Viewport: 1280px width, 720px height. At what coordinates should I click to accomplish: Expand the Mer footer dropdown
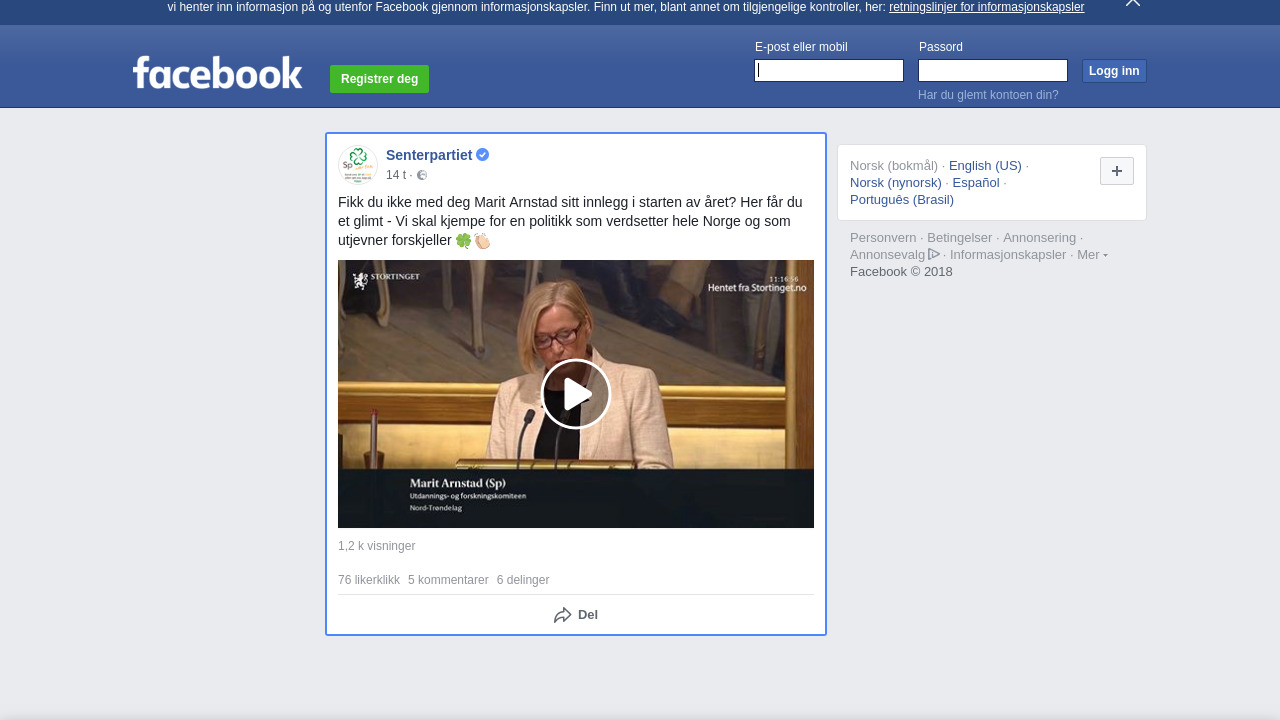coord(1092,255)
